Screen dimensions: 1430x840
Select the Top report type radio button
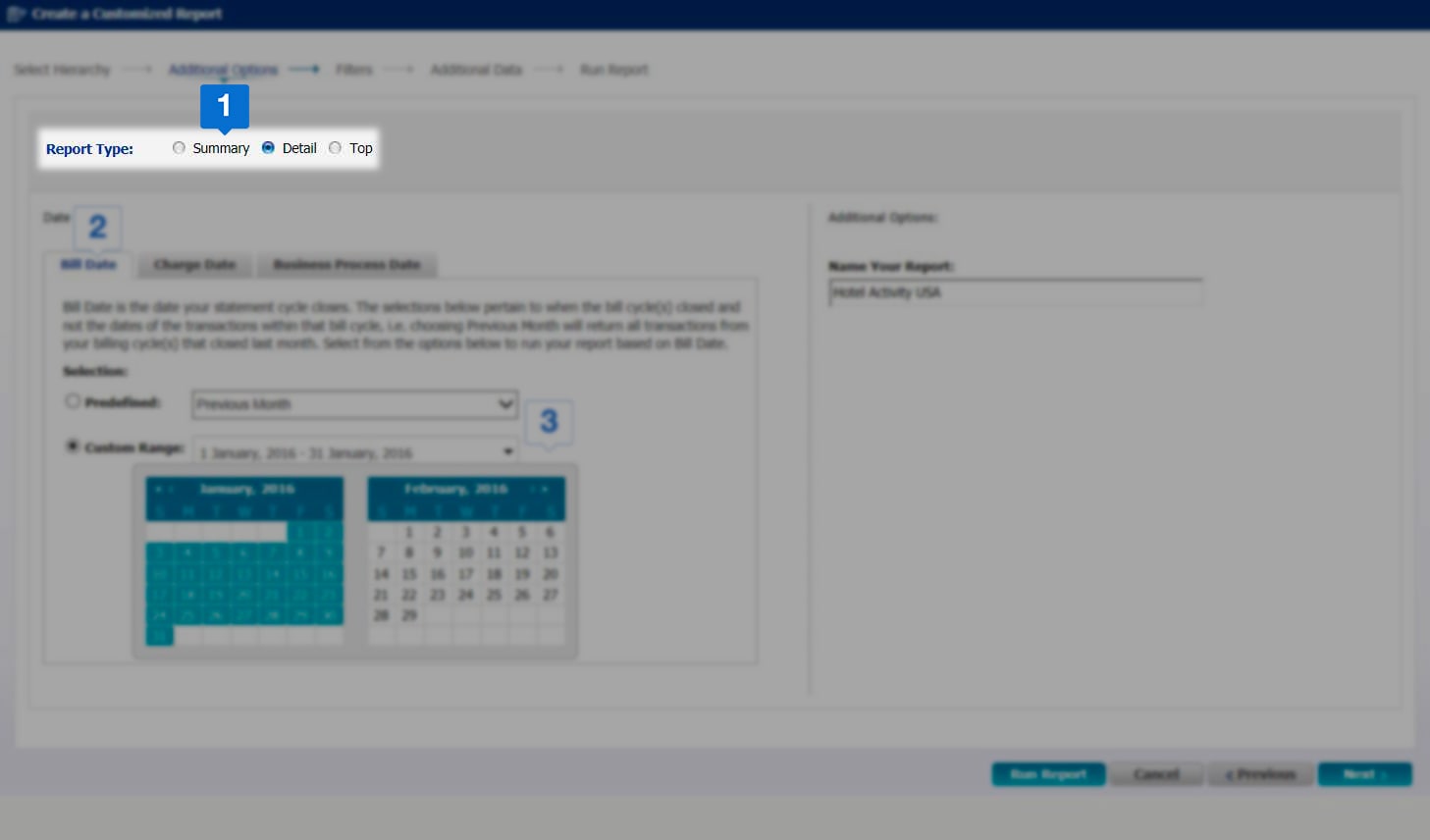336,148
